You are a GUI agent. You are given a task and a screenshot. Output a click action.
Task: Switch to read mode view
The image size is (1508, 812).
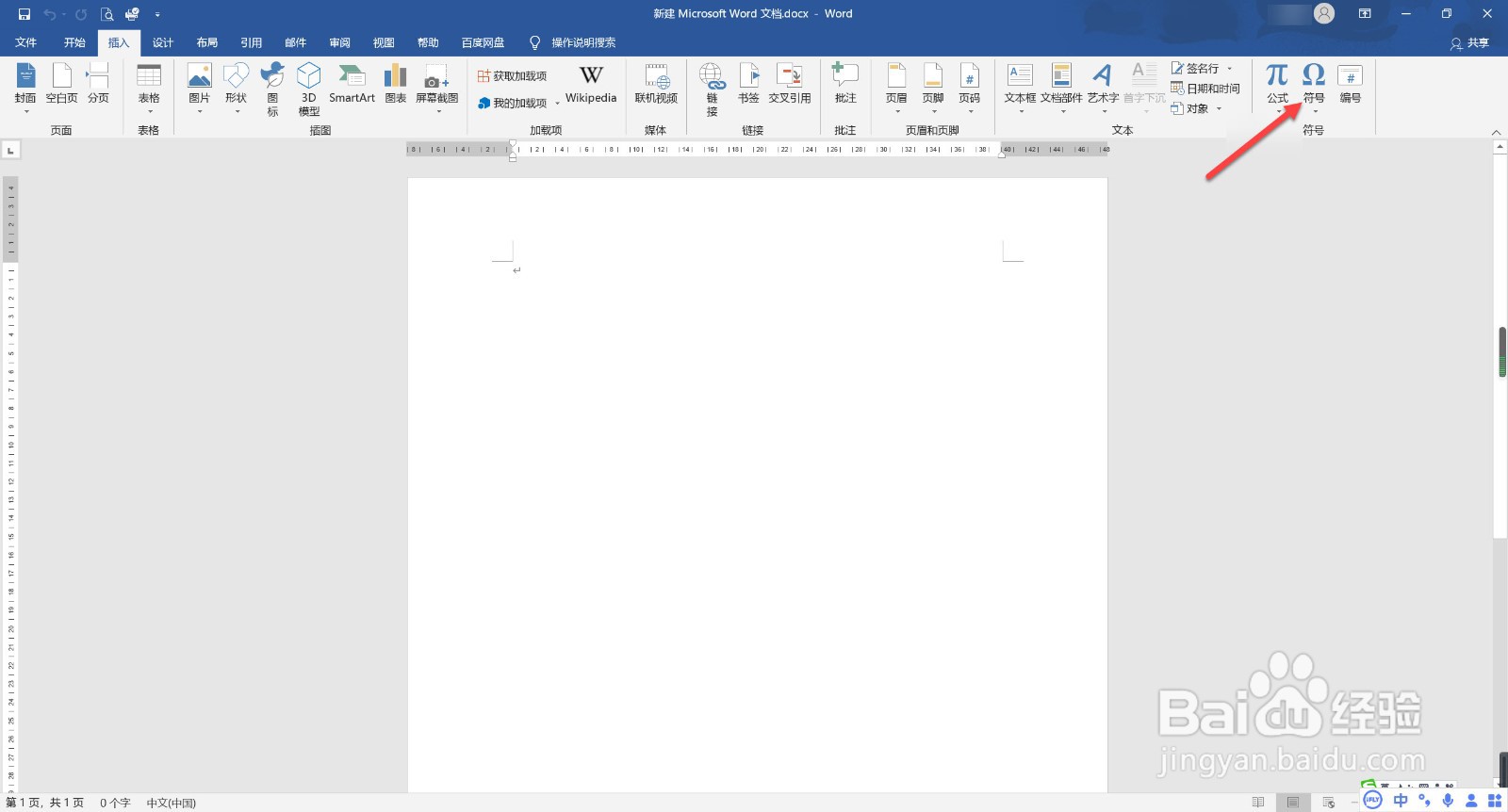point(1258,803)
